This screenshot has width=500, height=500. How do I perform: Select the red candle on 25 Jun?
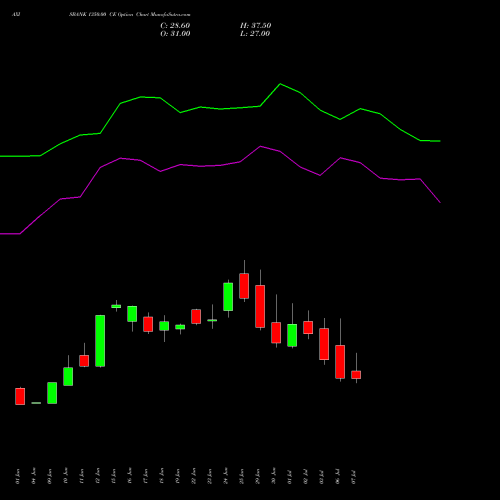244,286
